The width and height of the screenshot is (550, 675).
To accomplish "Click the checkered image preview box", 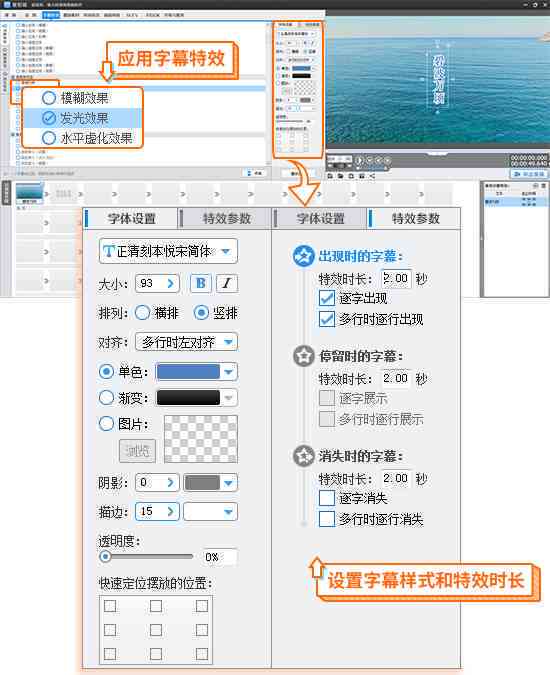I will [201, 439].
